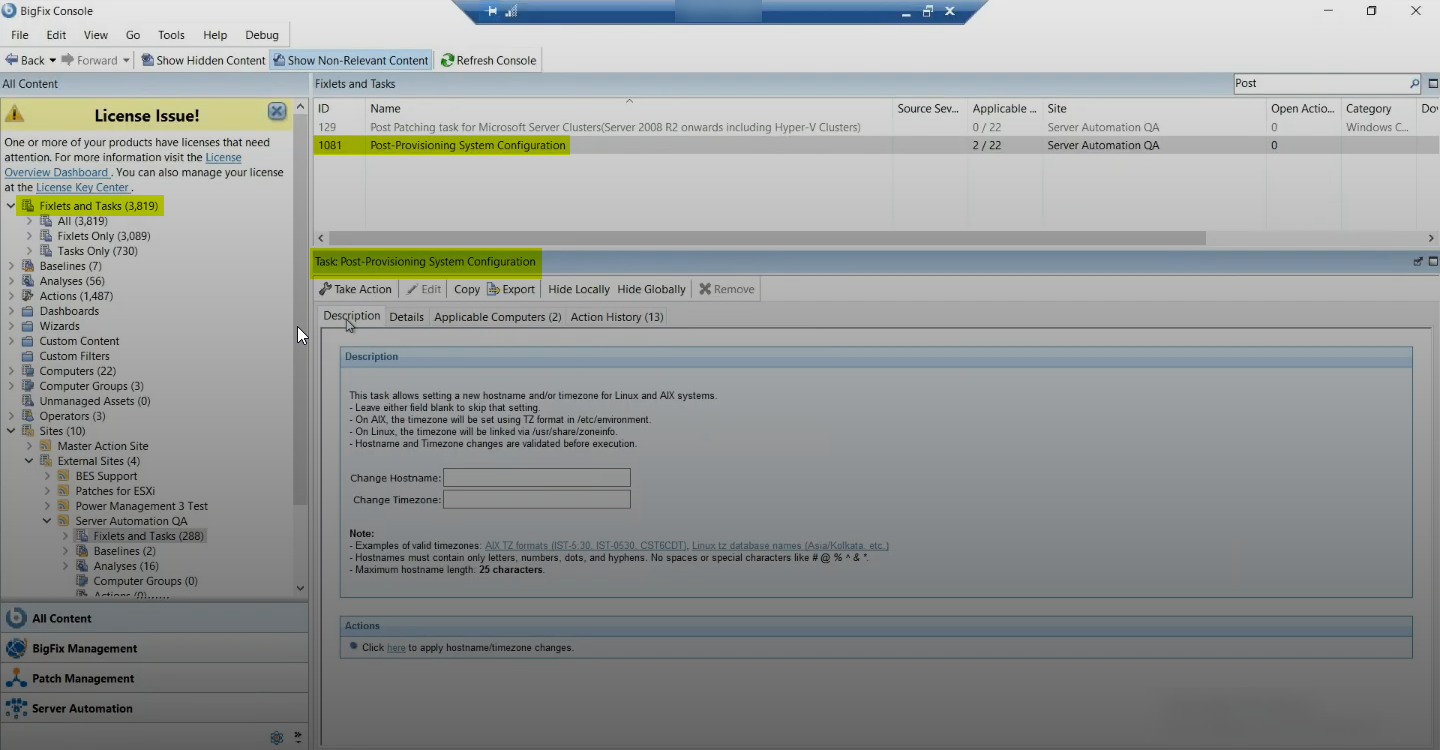Hide the task locally

pos(579,289)
